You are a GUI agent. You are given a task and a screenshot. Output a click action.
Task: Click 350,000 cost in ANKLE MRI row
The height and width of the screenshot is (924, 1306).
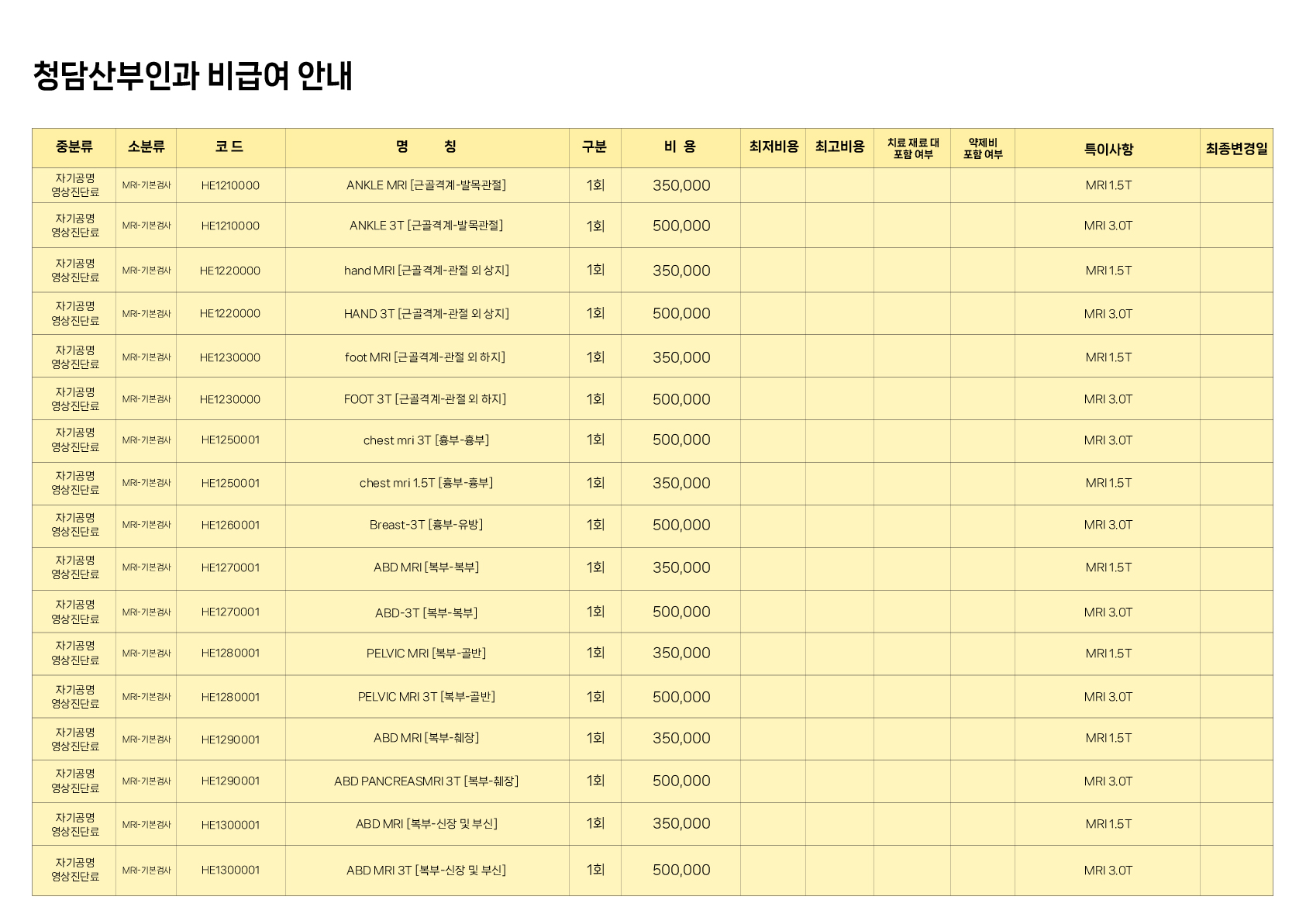point(681,185)
